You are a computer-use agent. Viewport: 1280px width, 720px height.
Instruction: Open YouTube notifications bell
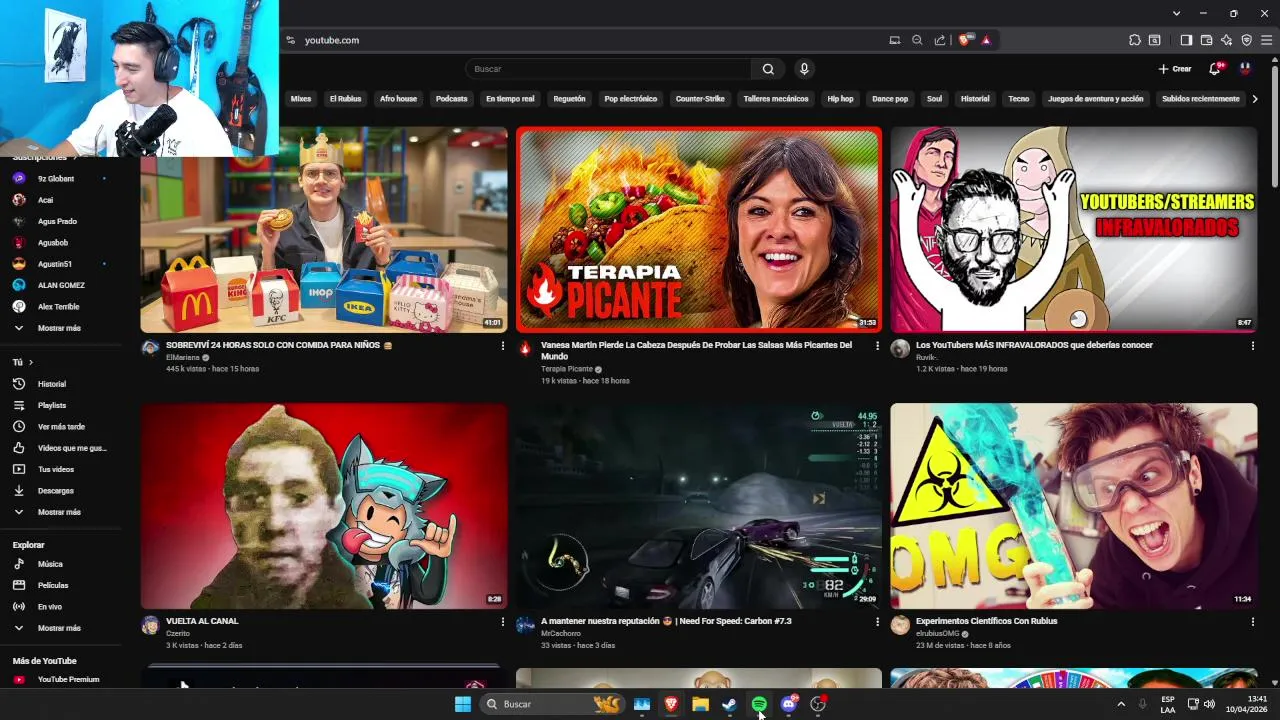[1215, 69]
